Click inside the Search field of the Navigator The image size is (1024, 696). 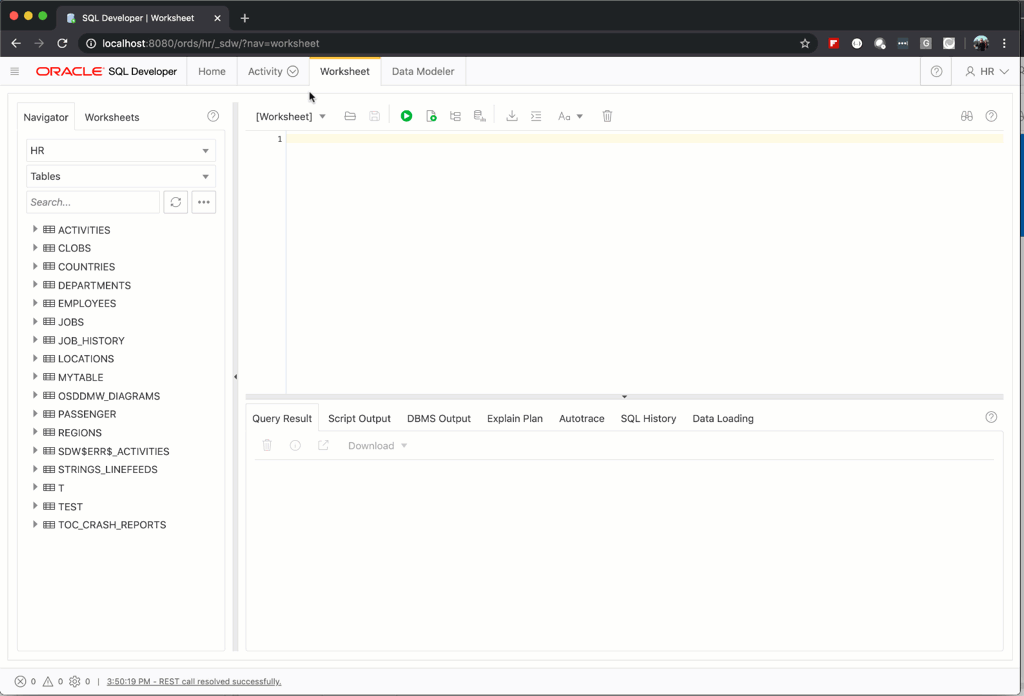coord(90,202)
